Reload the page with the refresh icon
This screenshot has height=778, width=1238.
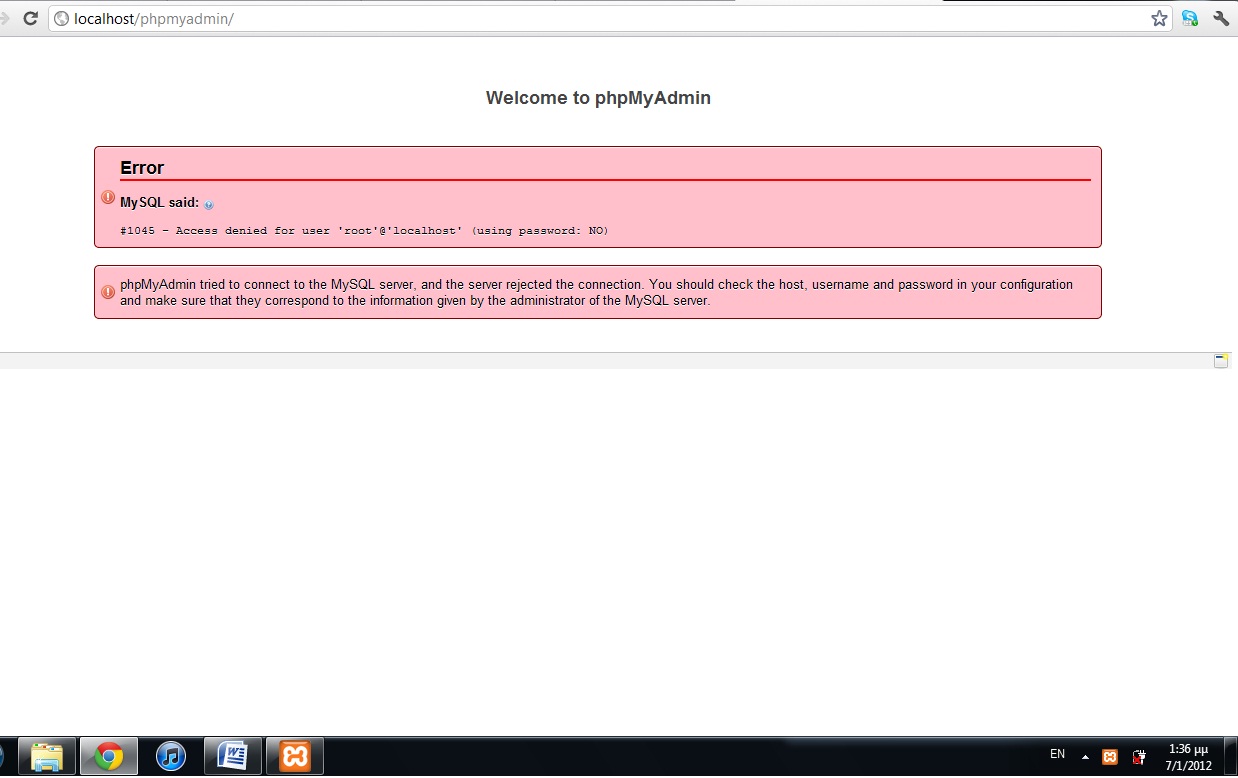pyautogui.click(x=30, y=18)
